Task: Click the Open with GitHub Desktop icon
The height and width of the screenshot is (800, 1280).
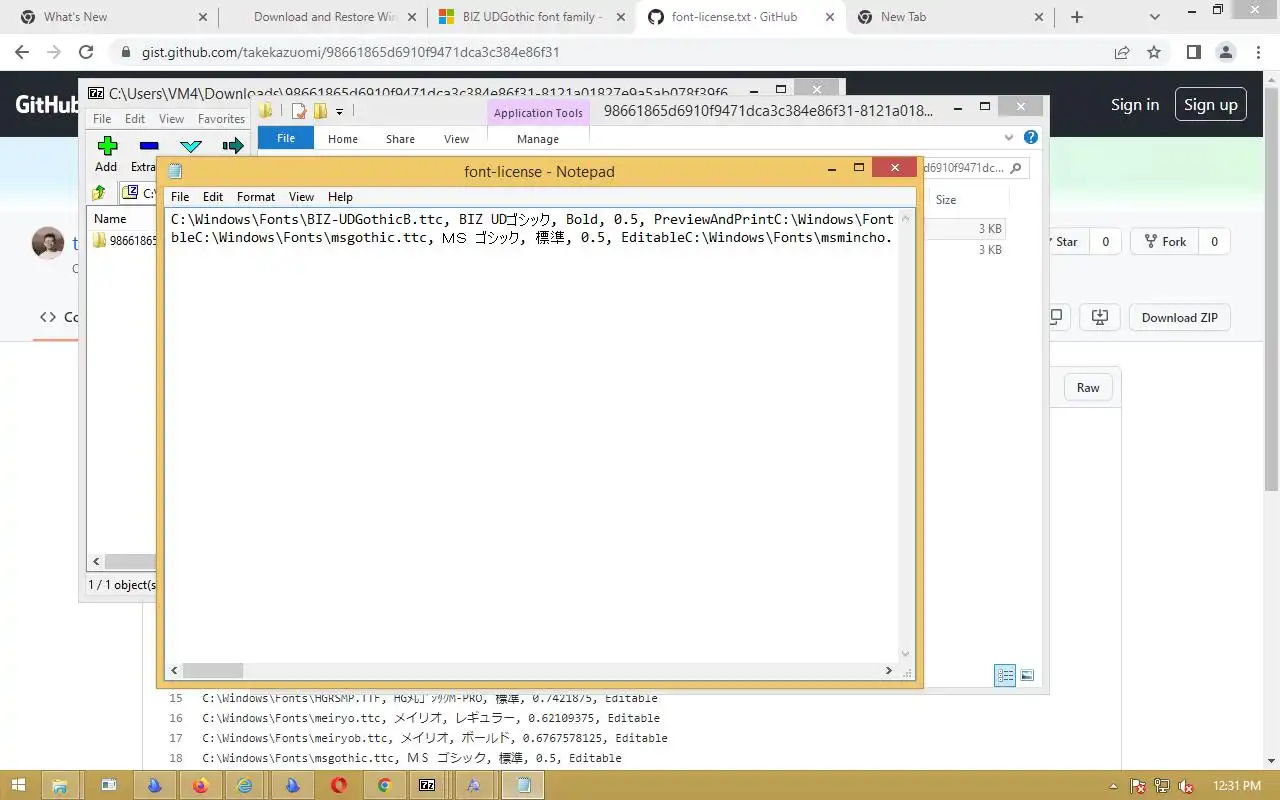Action: click(1100, 317)
